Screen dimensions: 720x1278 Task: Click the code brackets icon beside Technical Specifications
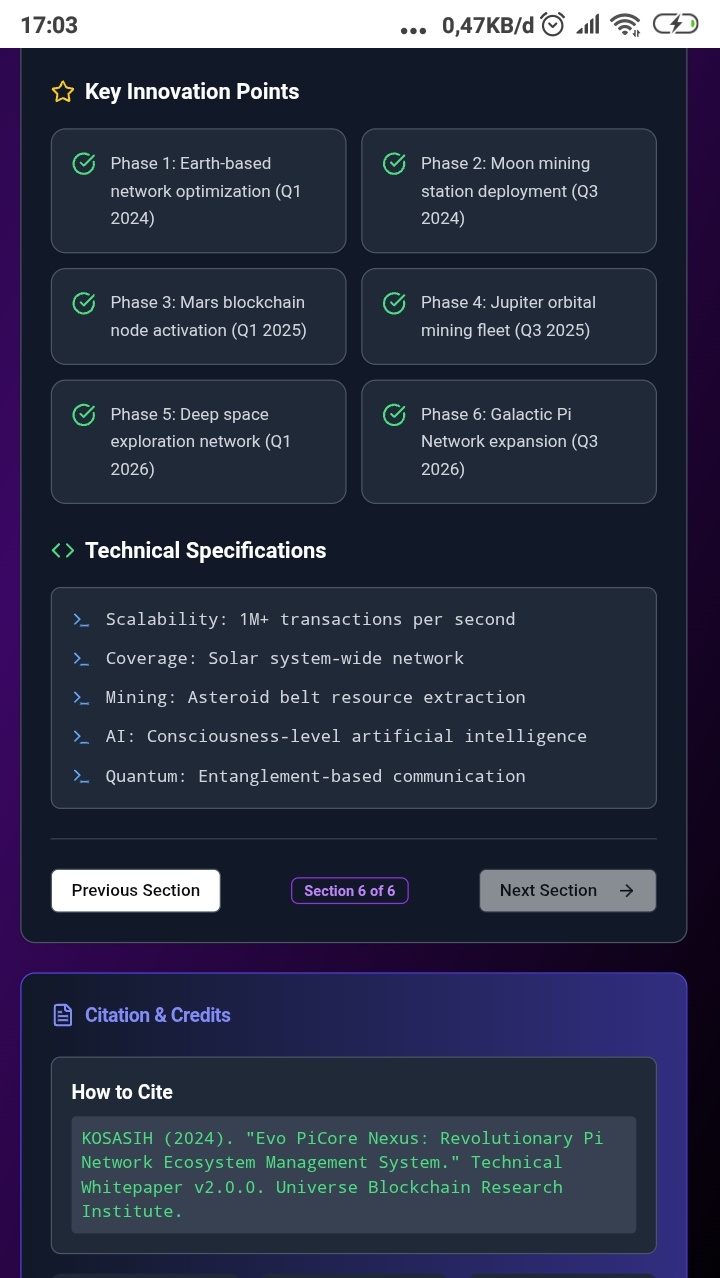pyautogui.click(x=63, y=551)
